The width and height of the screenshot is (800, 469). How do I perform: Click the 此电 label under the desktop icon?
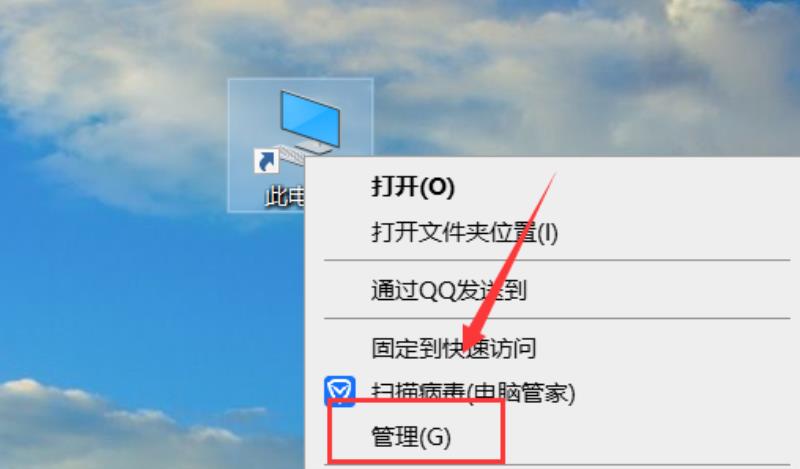pyautogui.click(x=285, y=197)
